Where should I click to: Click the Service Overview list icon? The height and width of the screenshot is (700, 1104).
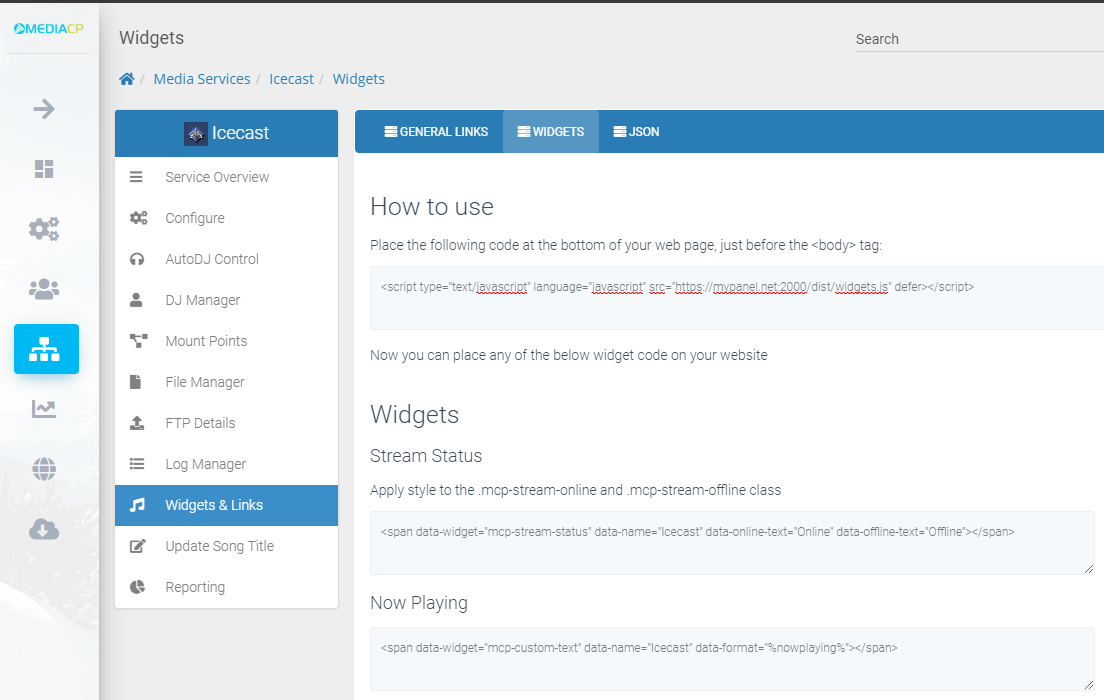pos(136,177)
